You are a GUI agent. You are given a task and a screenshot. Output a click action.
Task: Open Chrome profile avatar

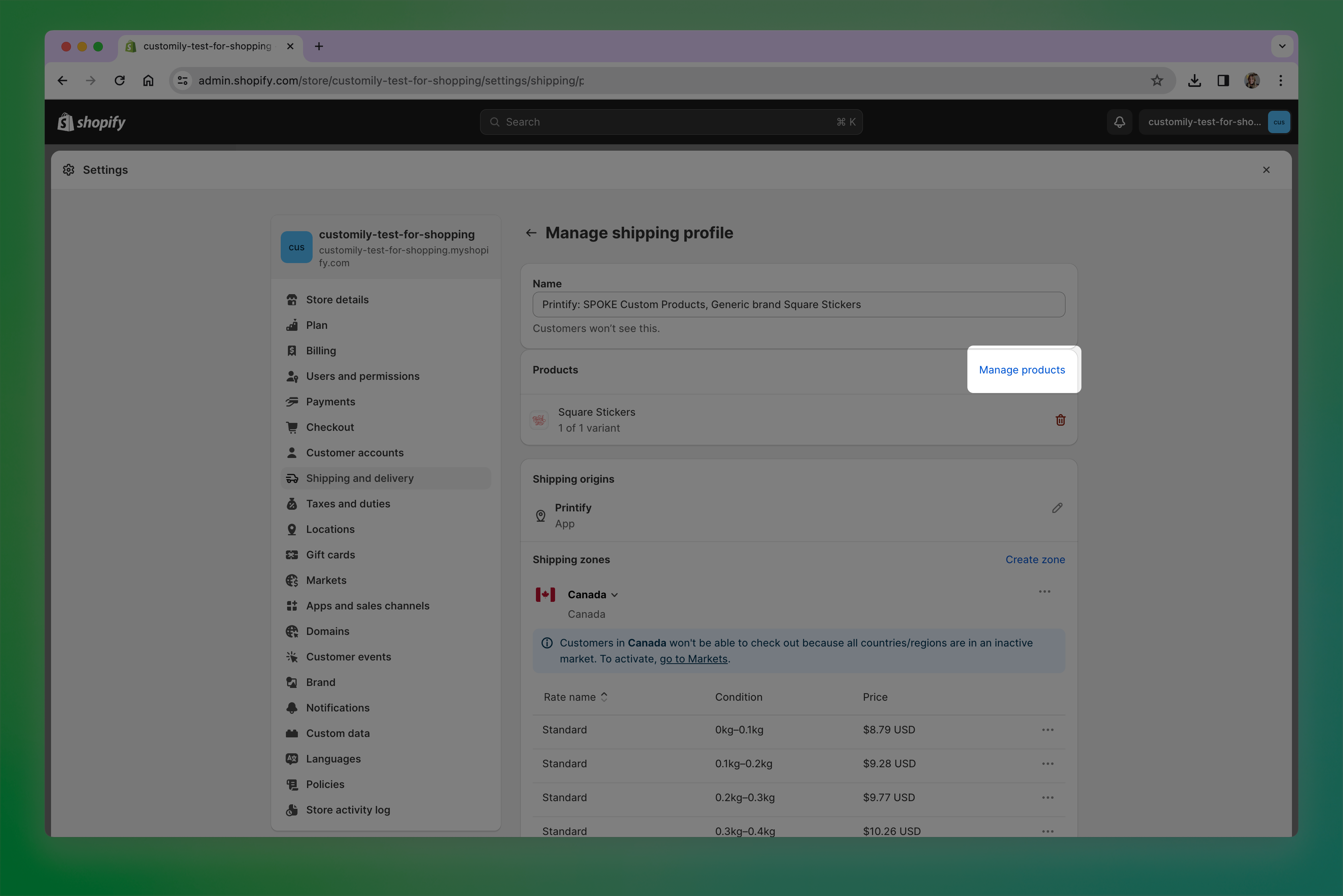point(1252,81)
